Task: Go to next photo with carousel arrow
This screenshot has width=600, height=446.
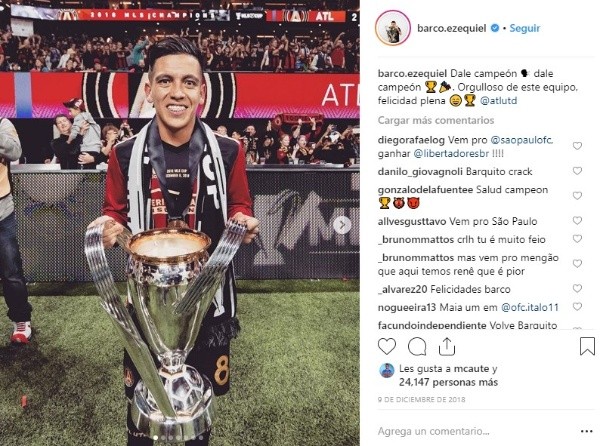Action: 342,225
